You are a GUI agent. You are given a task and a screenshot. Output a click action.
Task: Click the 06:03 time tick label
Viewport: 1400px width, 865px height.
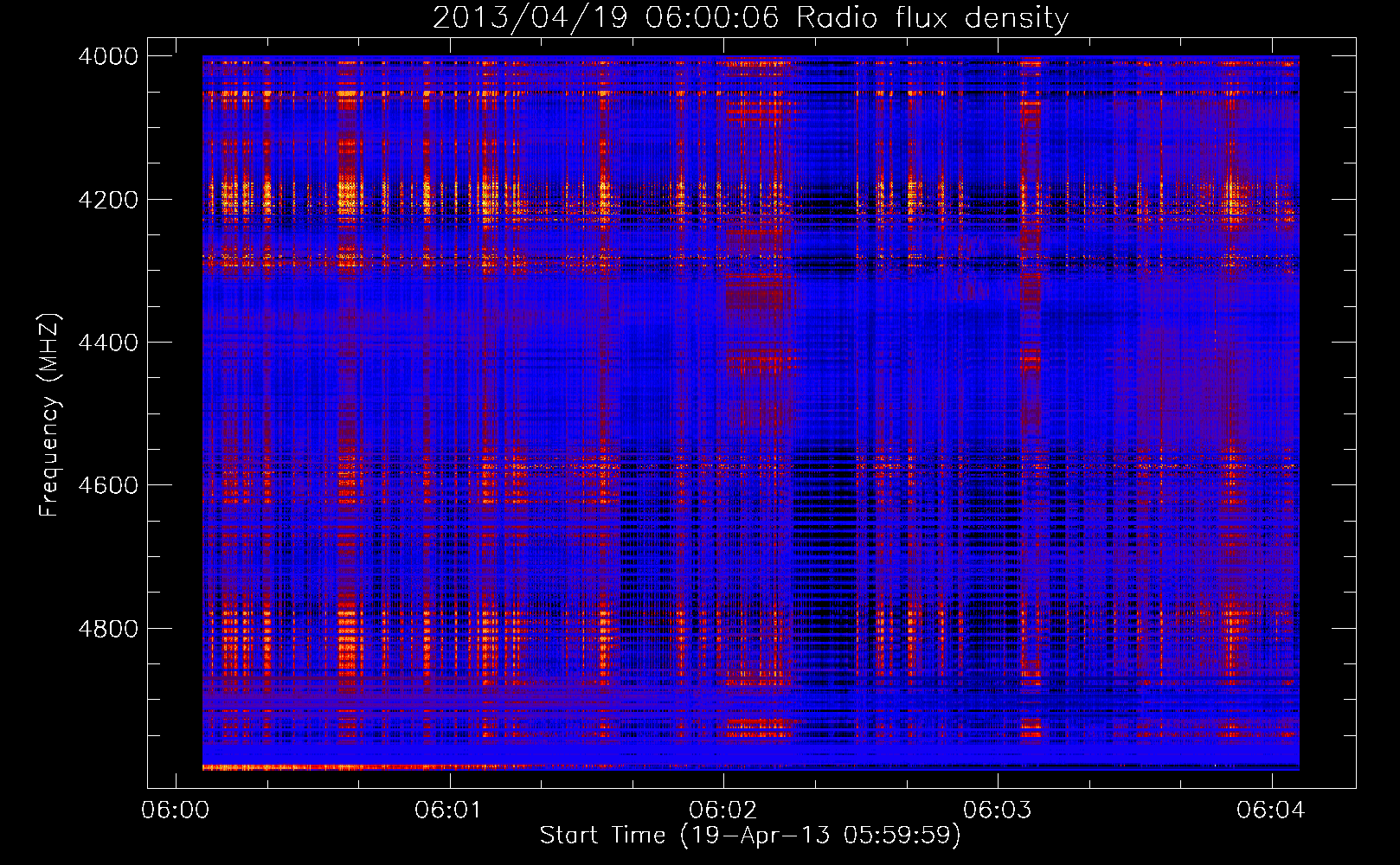click(998, 811)
